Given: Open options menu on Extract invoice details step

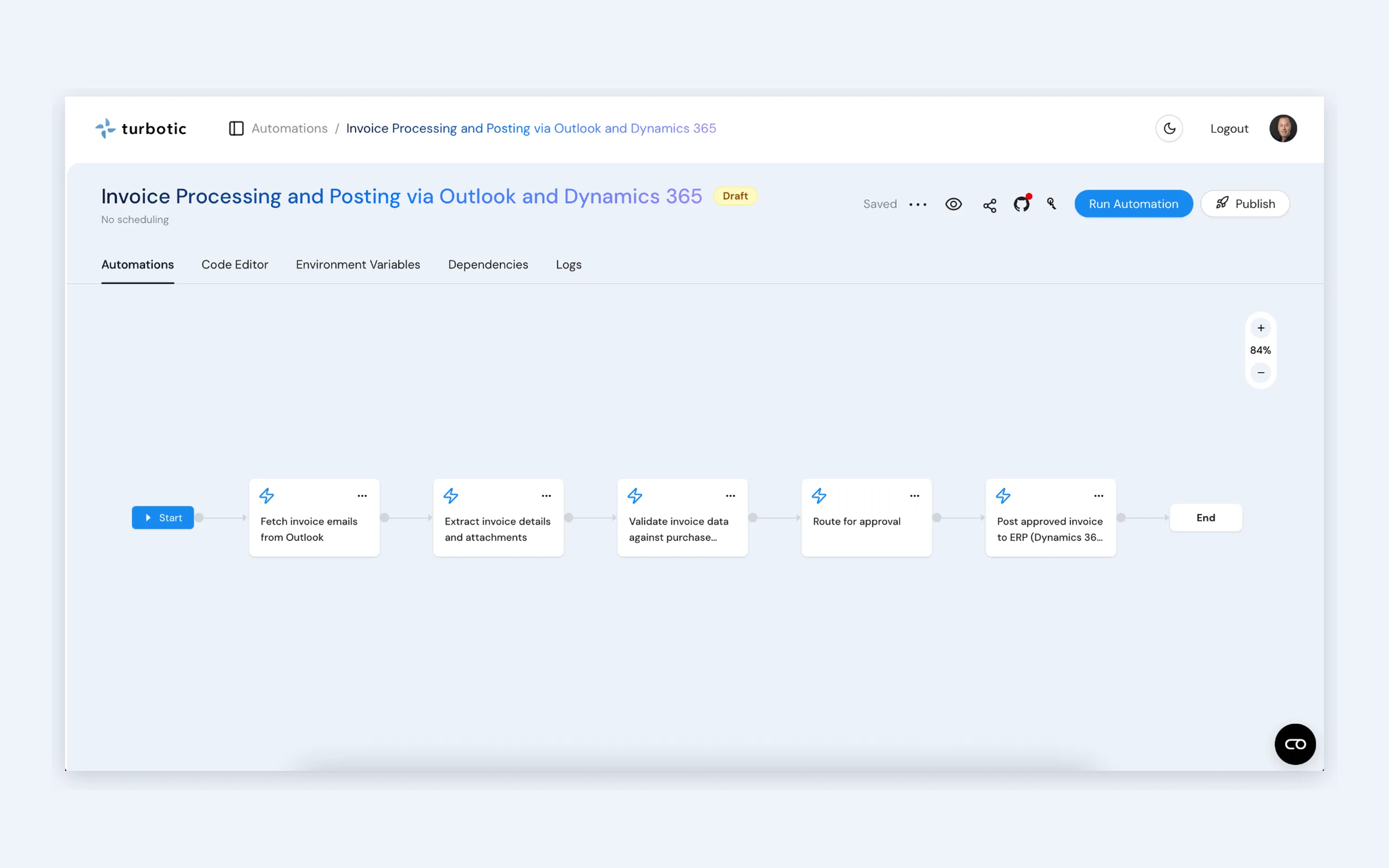Looking at the screenshot, I should tap(546, 495).
